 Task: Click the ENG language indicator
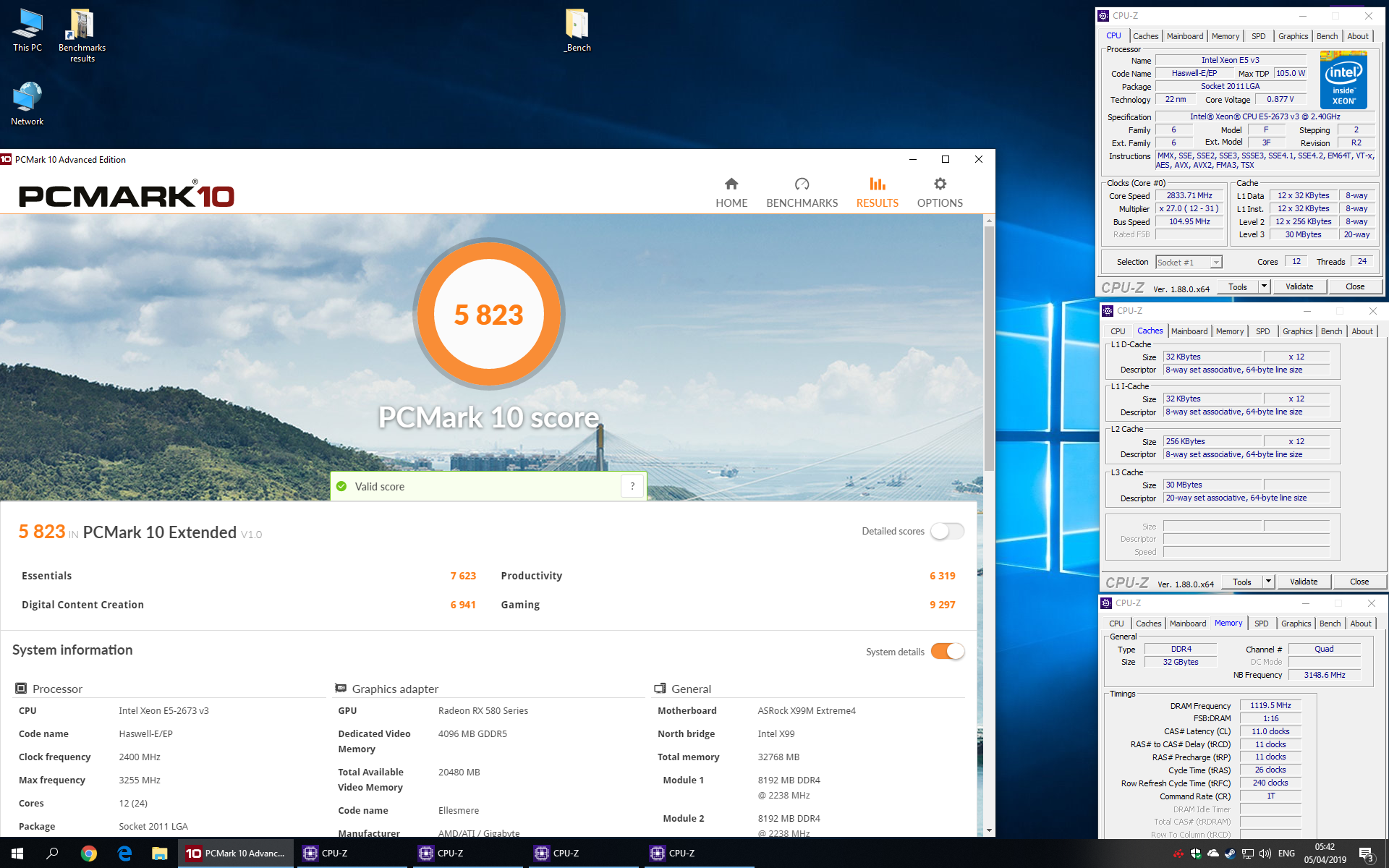point(1286,854)
